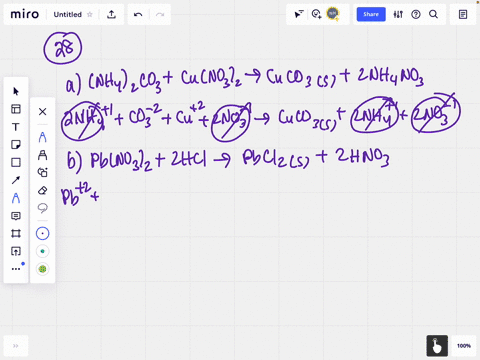
Task: Select the connection line arrow tool
Action: click(16, 180)
